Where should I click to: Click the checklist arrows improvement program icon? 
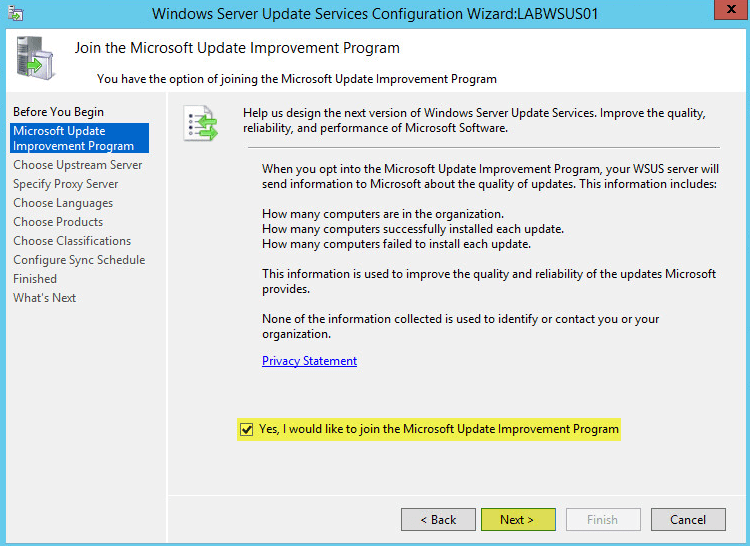click(x=201, y=123)
